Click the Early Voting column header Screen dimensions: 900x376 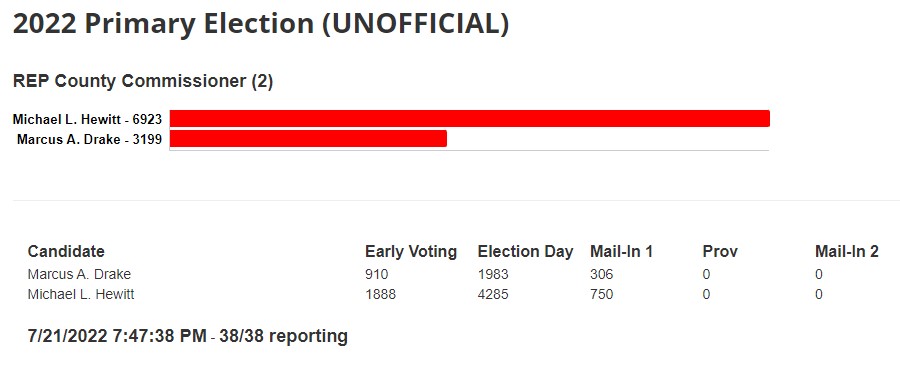tap(411, 251)
